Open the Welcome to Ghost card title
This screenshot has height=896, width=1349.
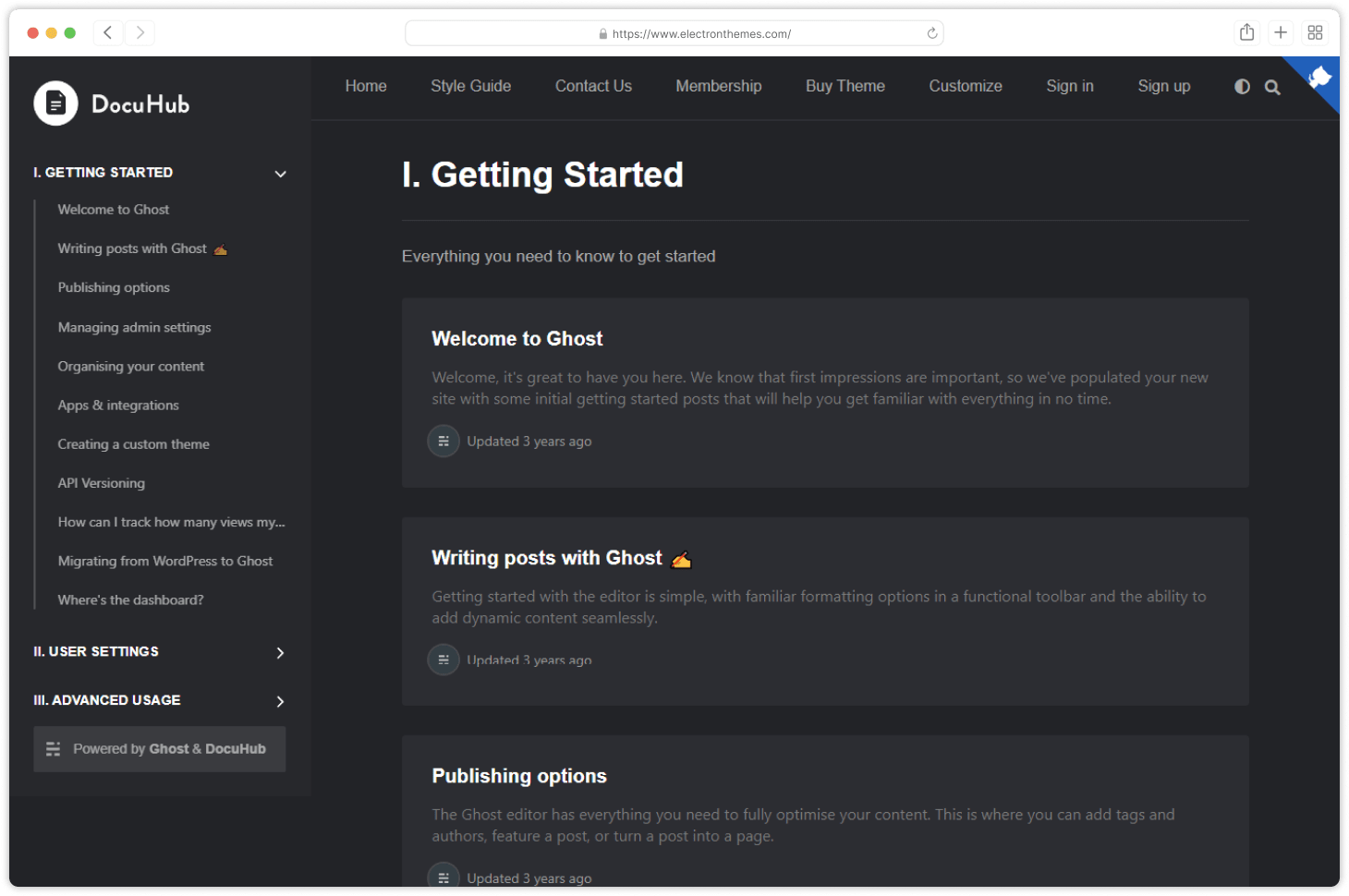(517, 339)
